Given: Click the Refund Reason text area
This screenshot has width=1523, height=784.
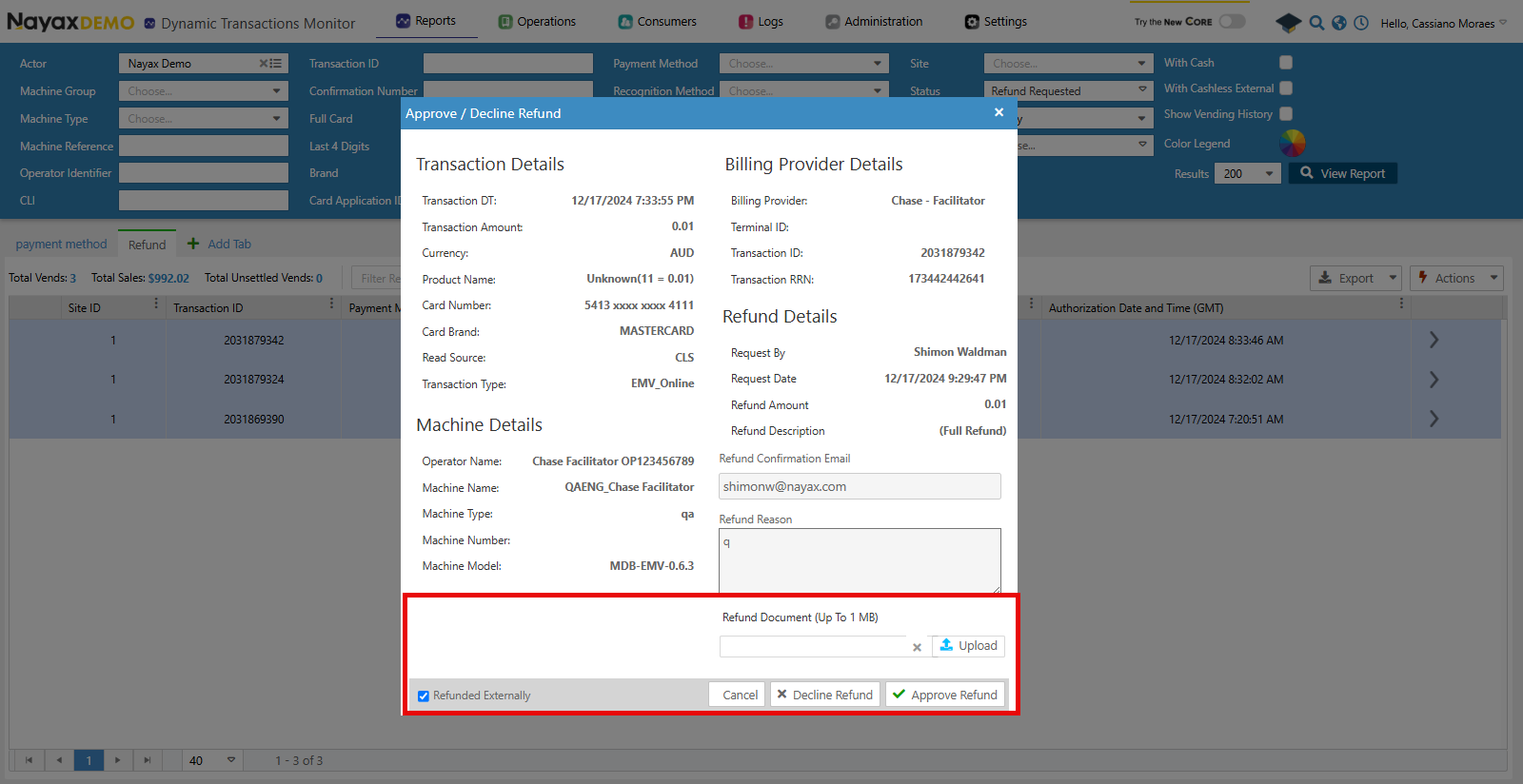Looking at the screenshot, I should 860,560.
